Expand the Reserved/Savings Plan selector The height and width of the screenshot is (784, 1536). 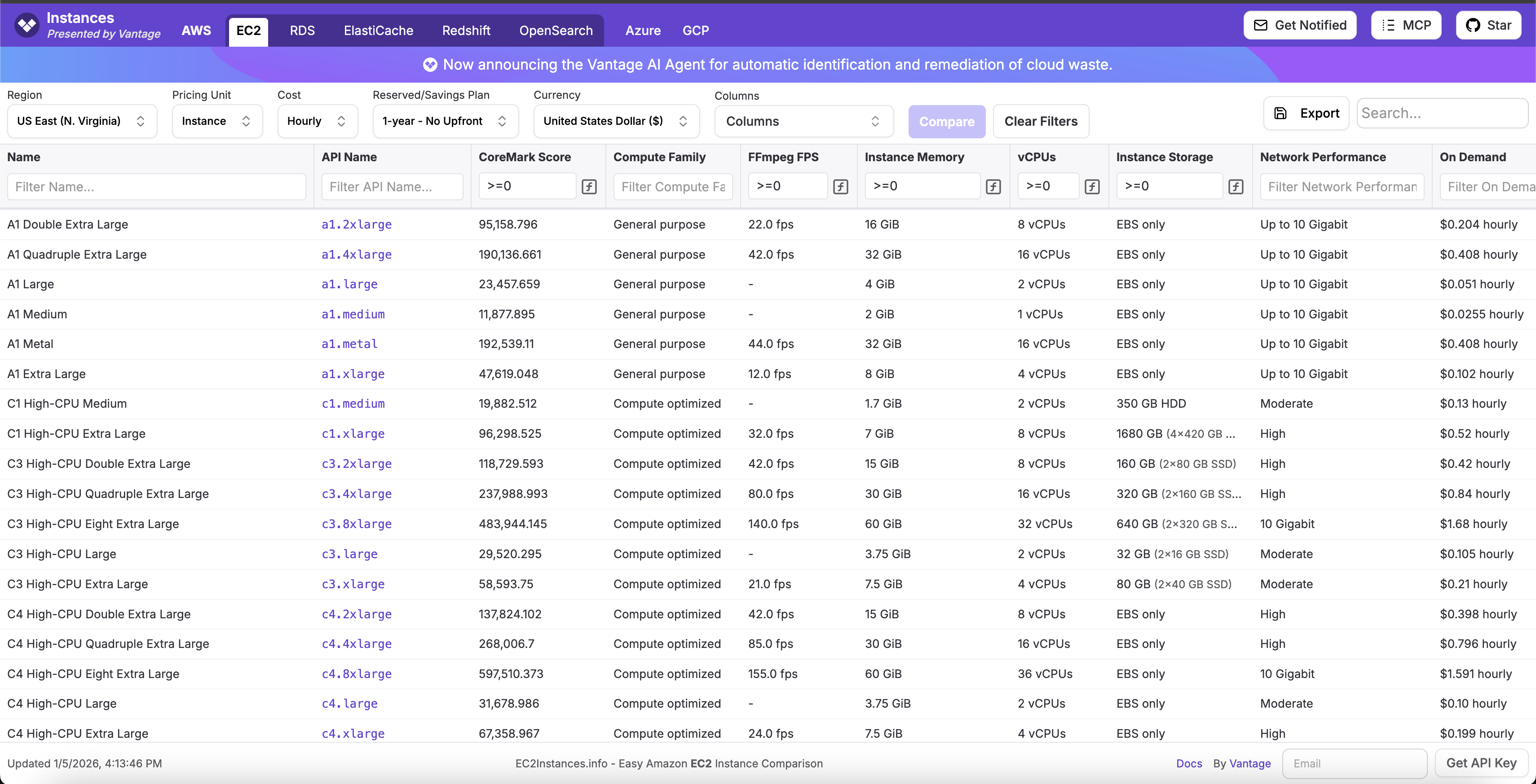(x=445, y=121)
